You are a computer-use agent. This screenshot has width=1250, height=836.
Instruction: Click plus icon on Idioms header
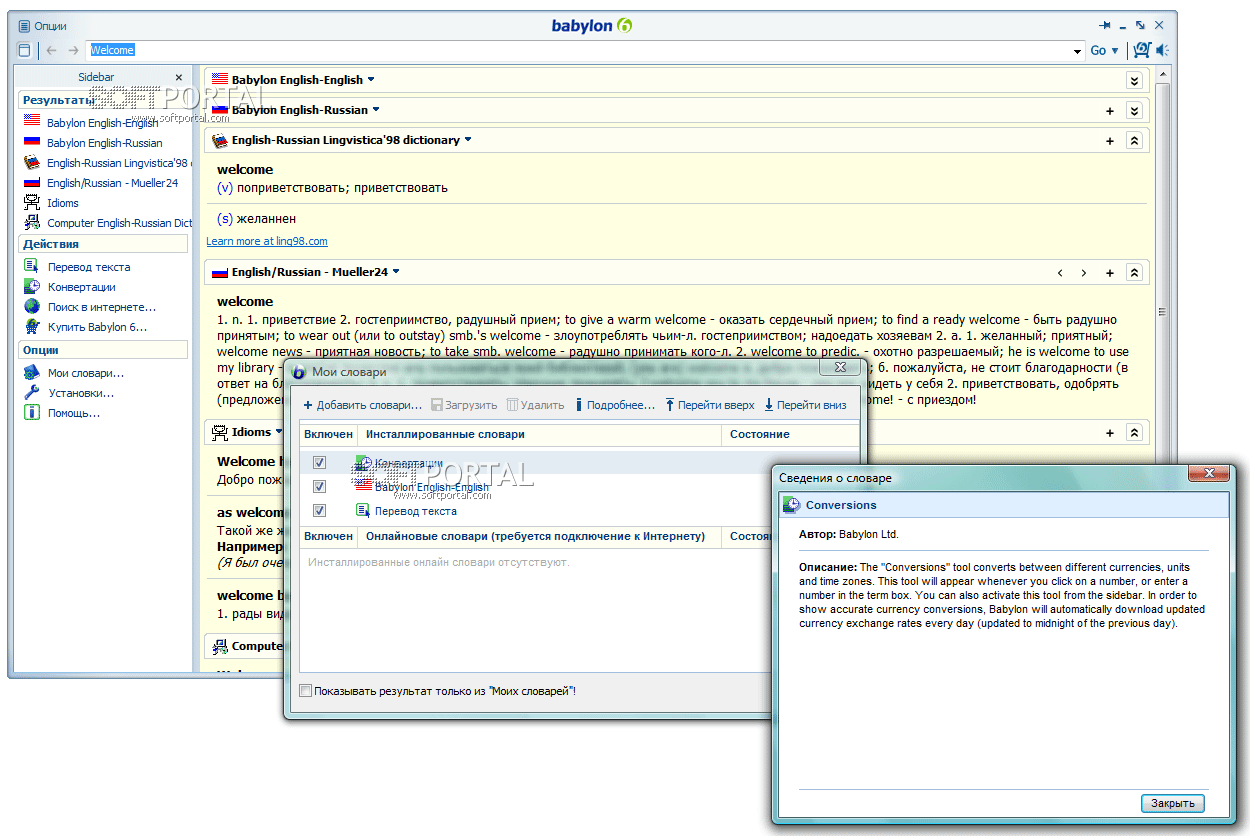[x=1110, y=433]
